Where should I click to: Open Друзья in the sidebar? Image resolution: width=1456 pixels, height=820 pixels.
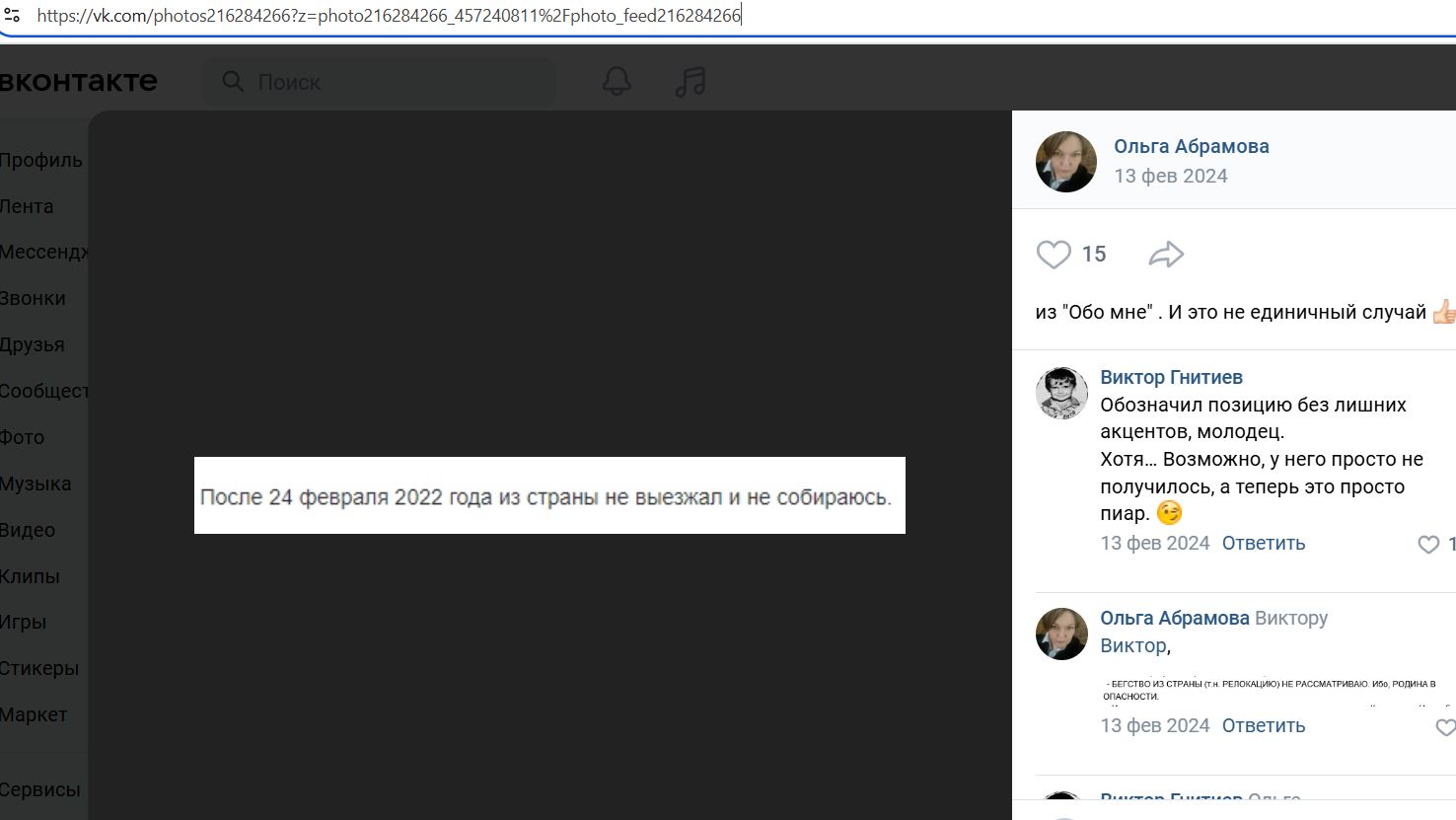(33, 344)
